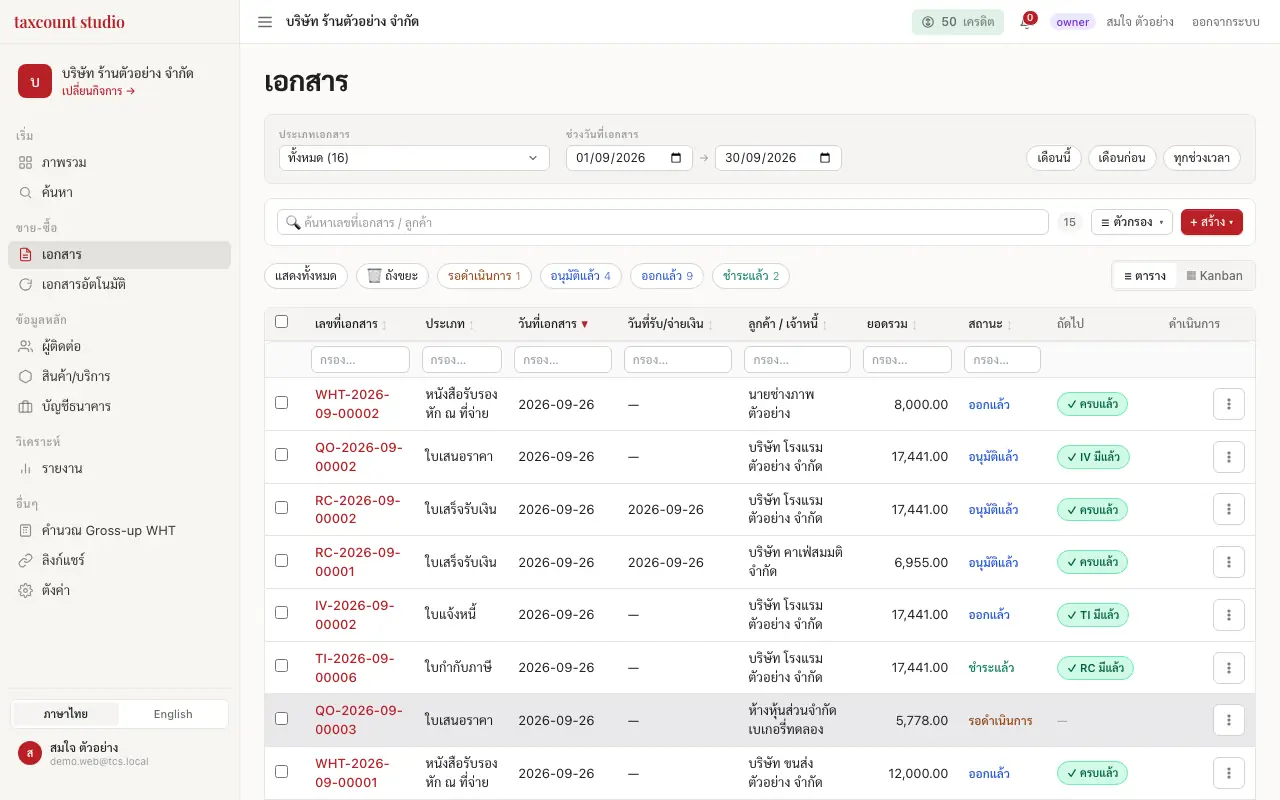Filter by อนุมัติแล้ว 4 status chip
The width and height of the screenshot is (1280, 800).
(581, 276)
